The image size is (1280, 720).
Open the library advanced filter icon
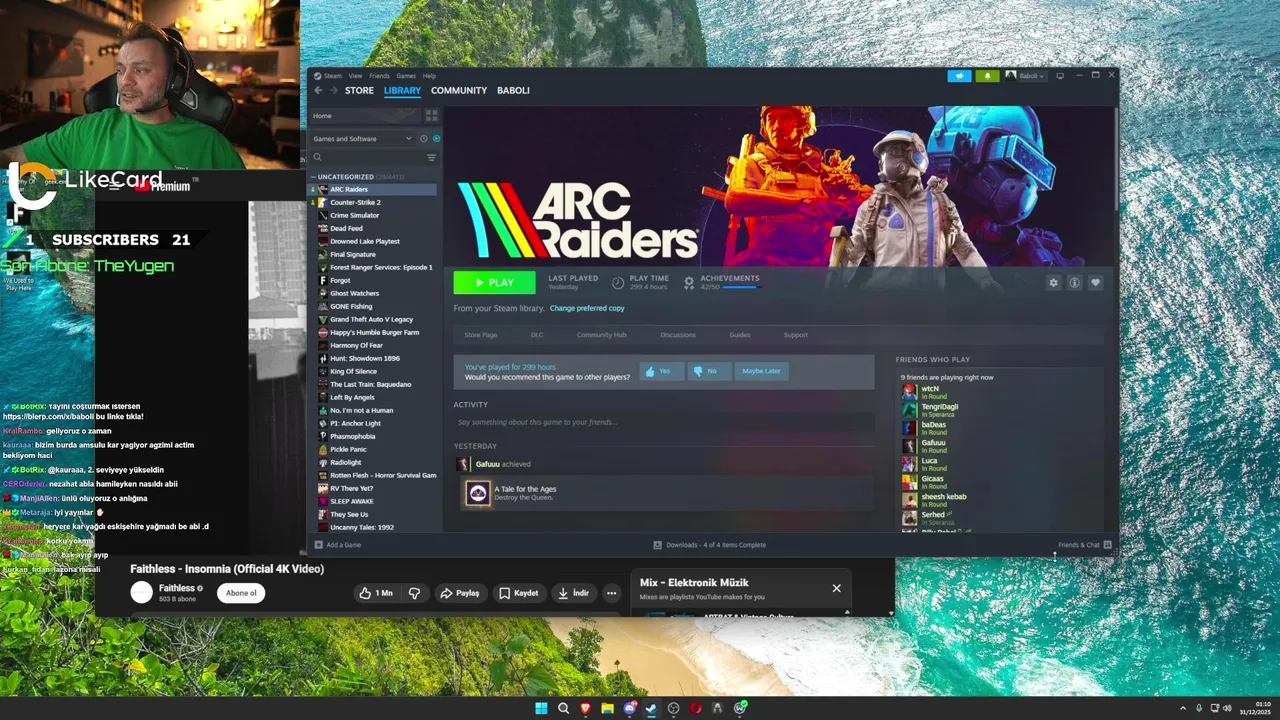coord(432,157)
